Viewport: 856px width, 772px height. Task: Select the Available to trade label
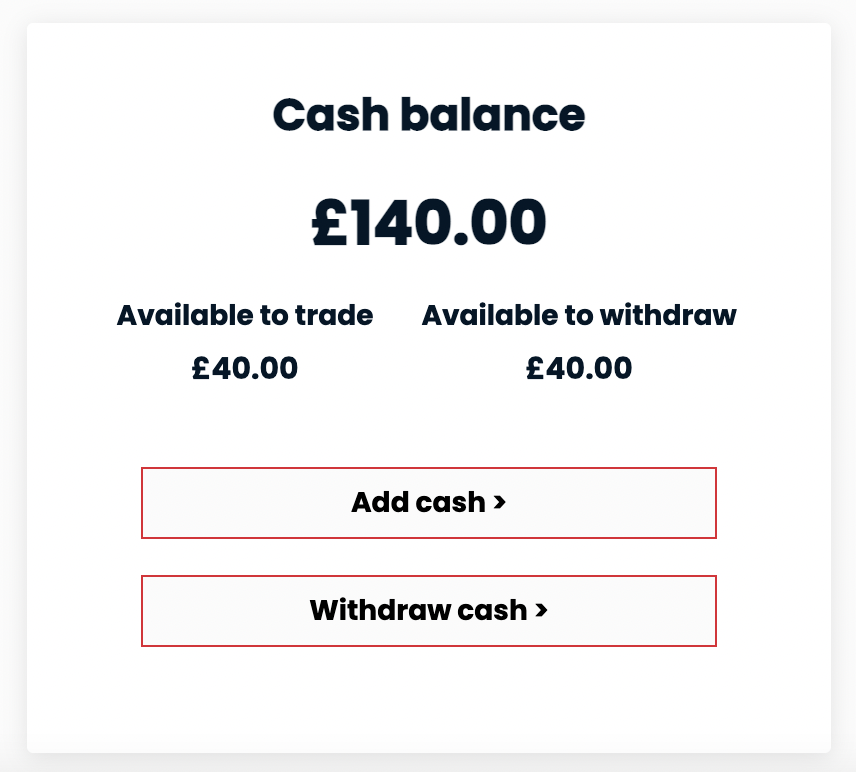click(245, 315)
